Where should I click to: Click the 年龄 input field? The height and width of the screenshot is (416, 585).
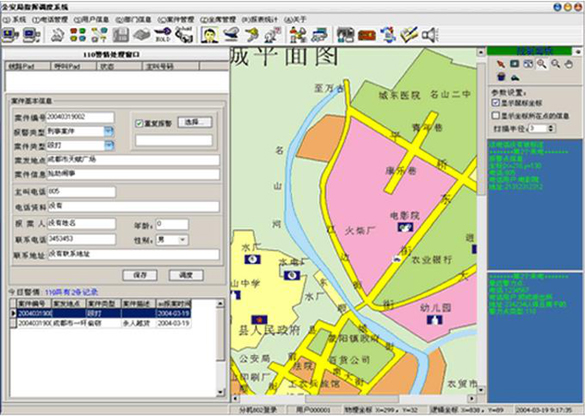[172, 224]
